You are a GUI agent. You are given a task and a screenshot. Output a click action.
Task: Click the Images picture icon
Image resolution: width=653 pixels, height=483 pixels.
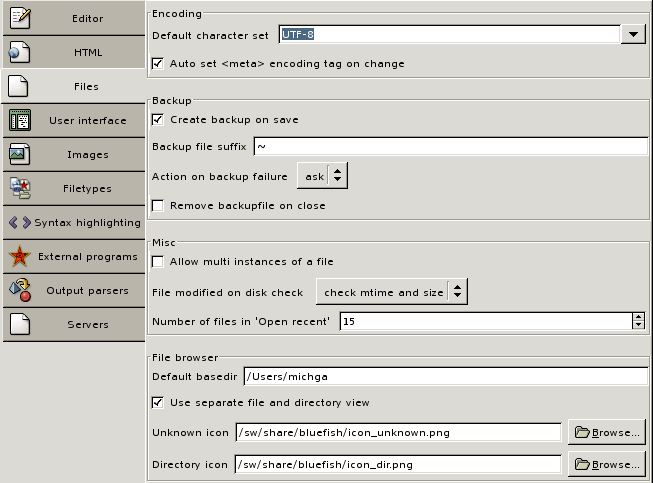20,154
